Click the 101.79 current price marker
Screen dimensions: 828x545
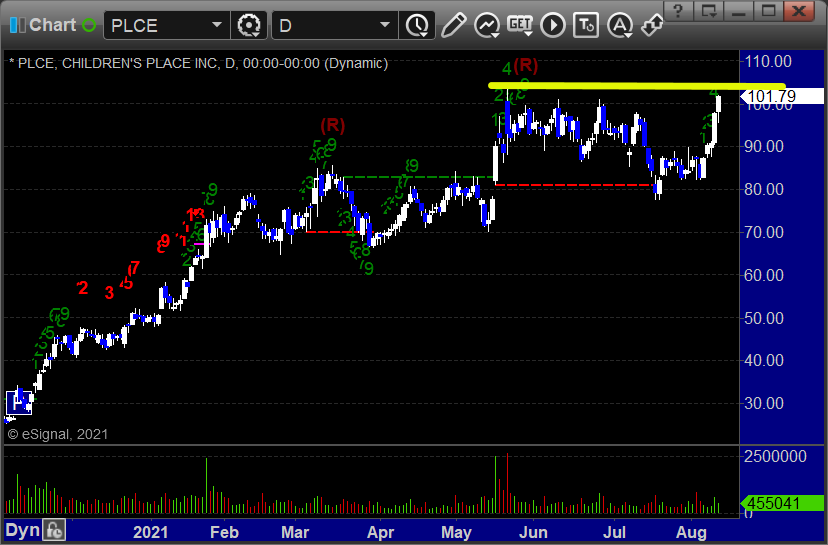click(x=782, y=96)
